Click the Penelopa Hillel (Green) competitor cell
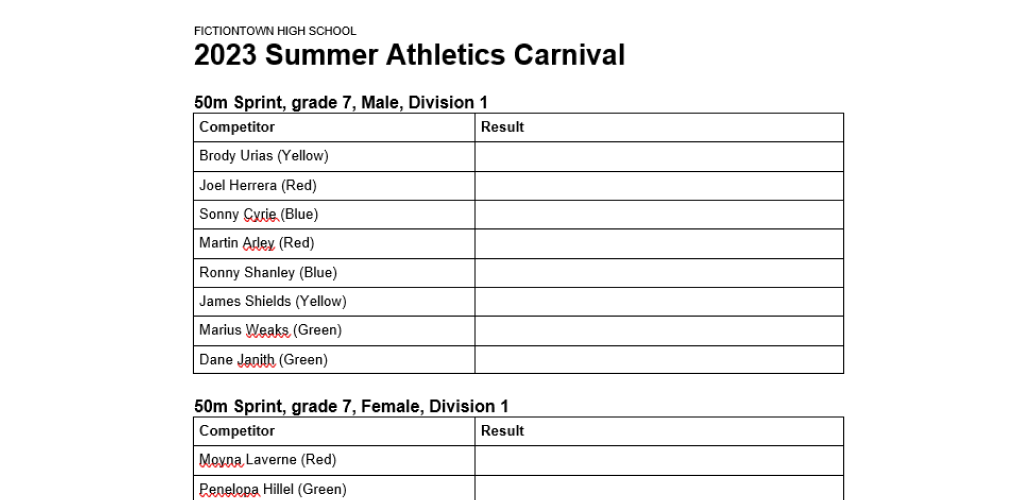 click(273, 489)
